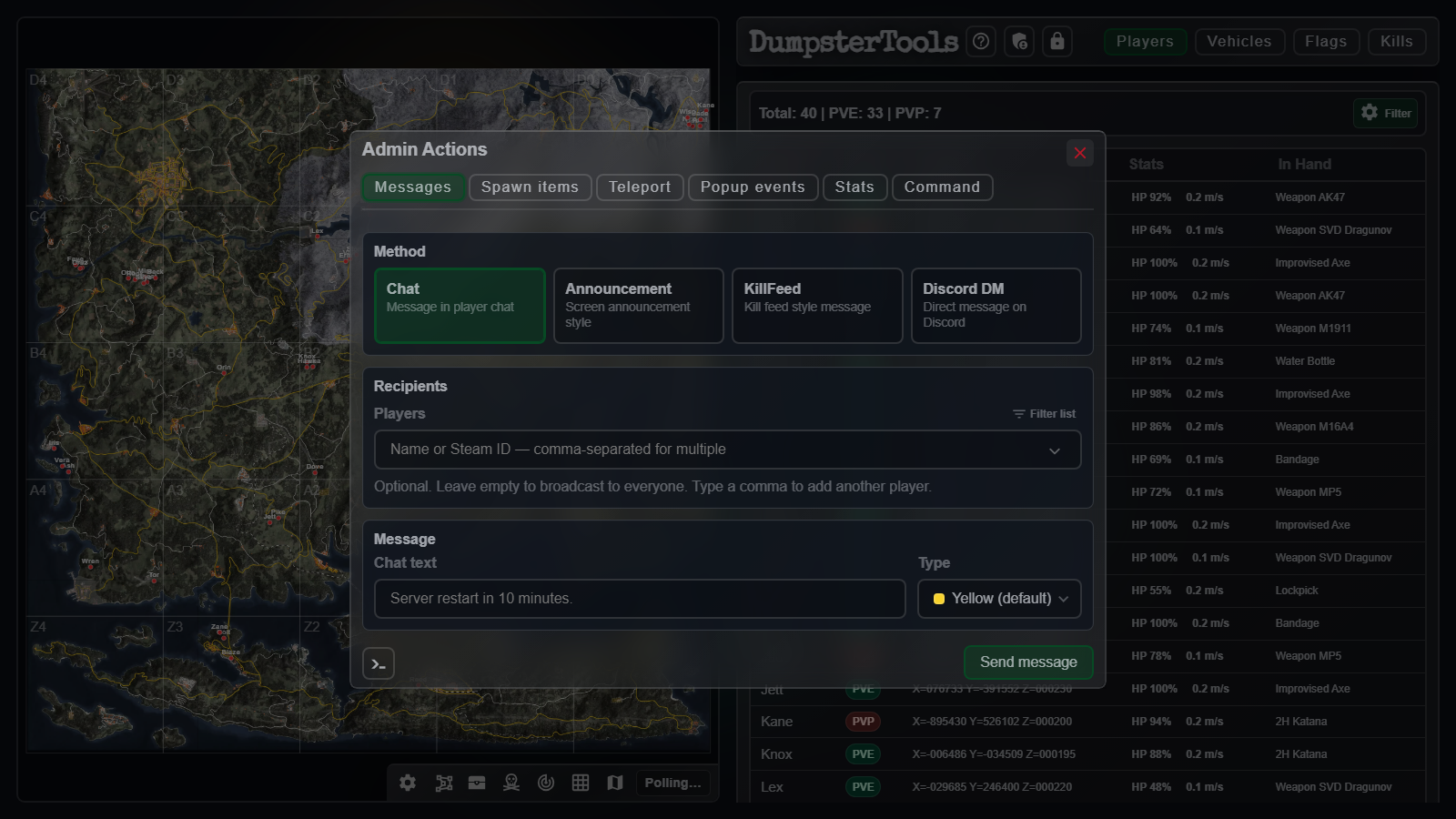Click the padlock icon in the DumpsterTools header

pos(1057,41)
